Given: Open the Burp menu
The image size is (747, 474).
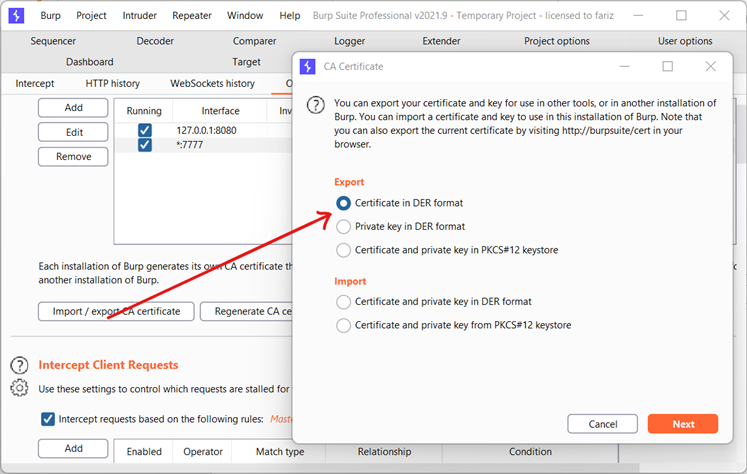Looking at the screenshot, I should (50, 16).
